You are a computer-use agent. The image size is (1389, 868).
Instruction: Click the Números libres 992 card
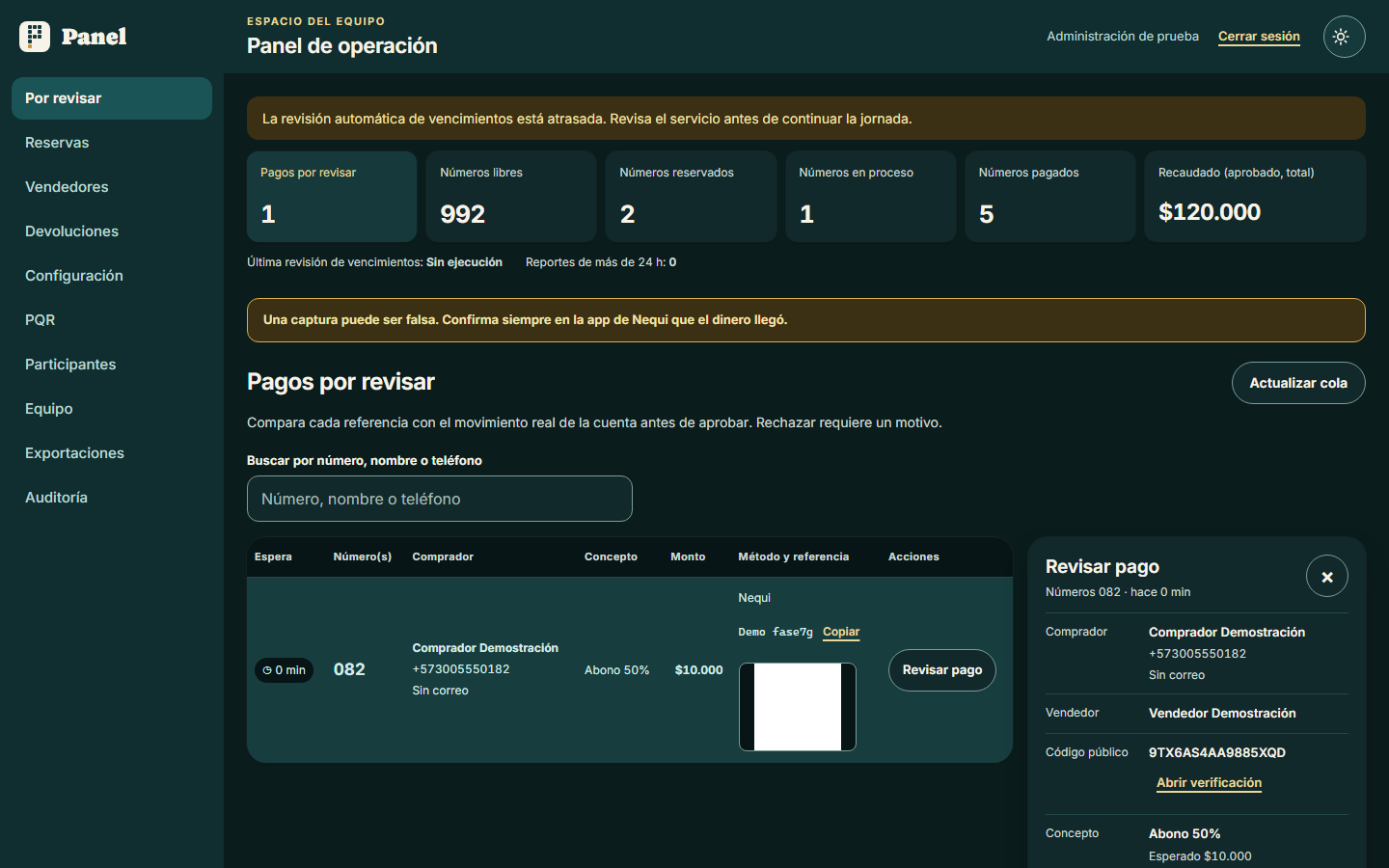[x=511, y=197]
